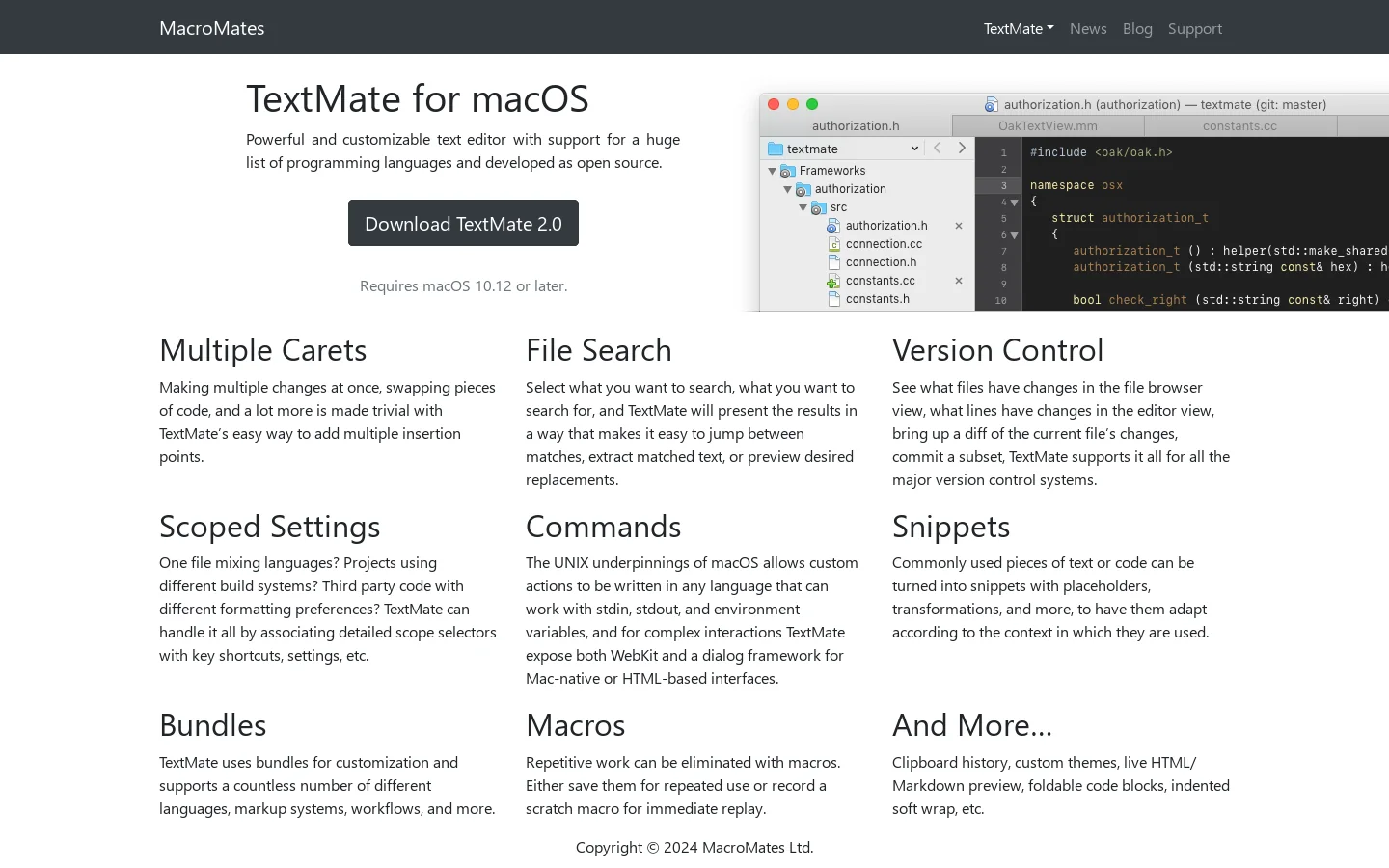Click the connection.cc file icon
1389x868 pixels.
tap(834, 244)
